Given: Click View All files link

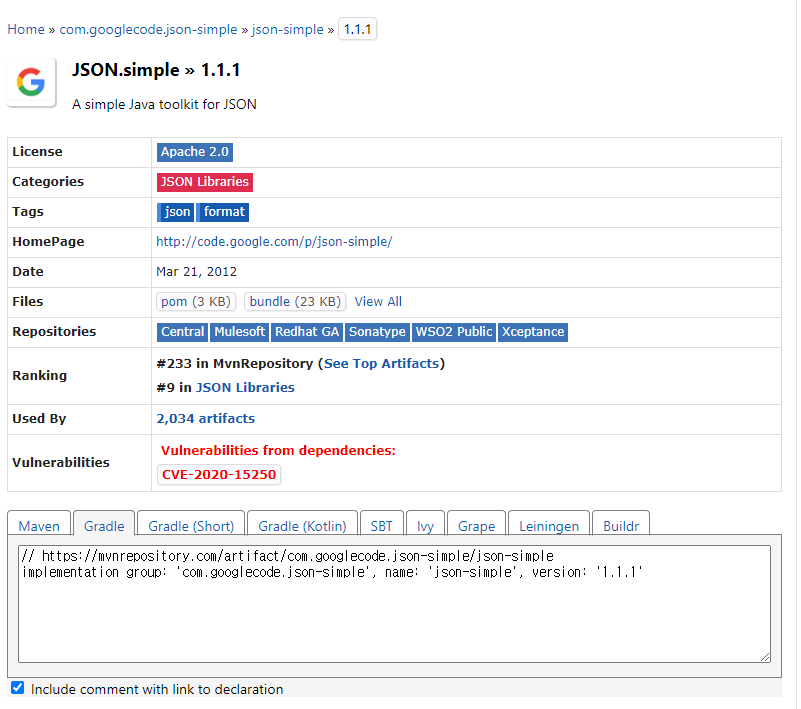Looking at the screenshot, I should (378, 302).
